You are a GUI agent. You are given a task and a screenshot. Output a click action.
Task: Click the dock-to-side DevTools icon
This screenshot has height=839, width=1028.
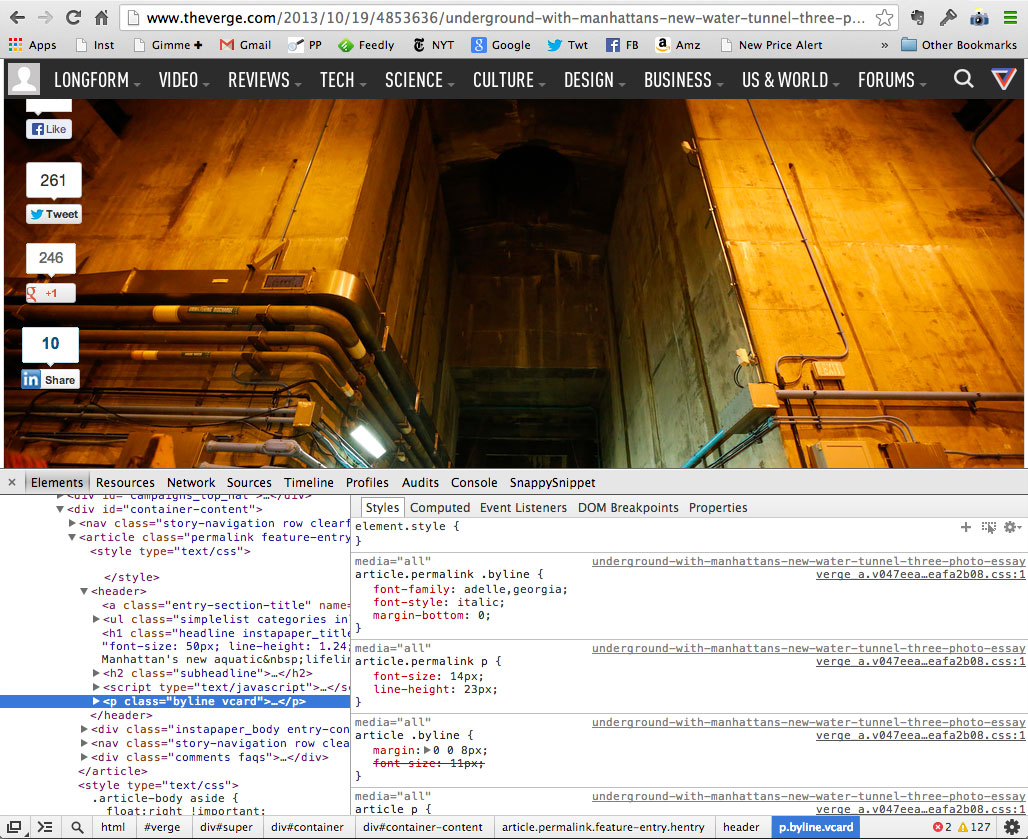[14, 827]
